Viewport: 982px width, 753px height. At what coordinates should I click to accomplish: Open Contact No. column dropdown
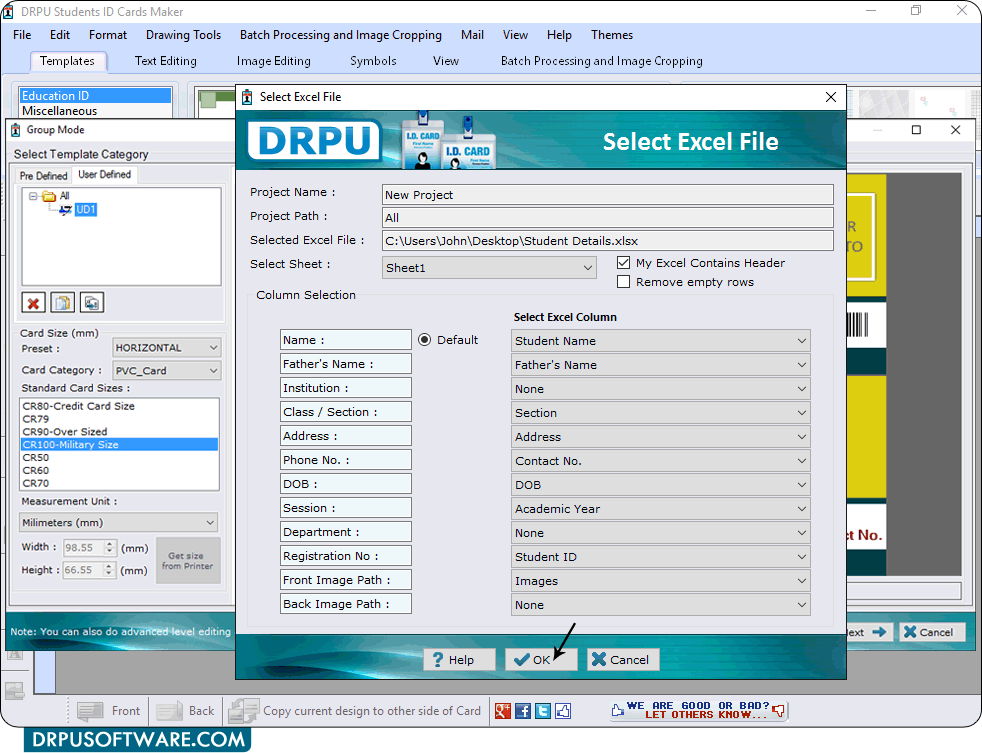coord(660,461)
